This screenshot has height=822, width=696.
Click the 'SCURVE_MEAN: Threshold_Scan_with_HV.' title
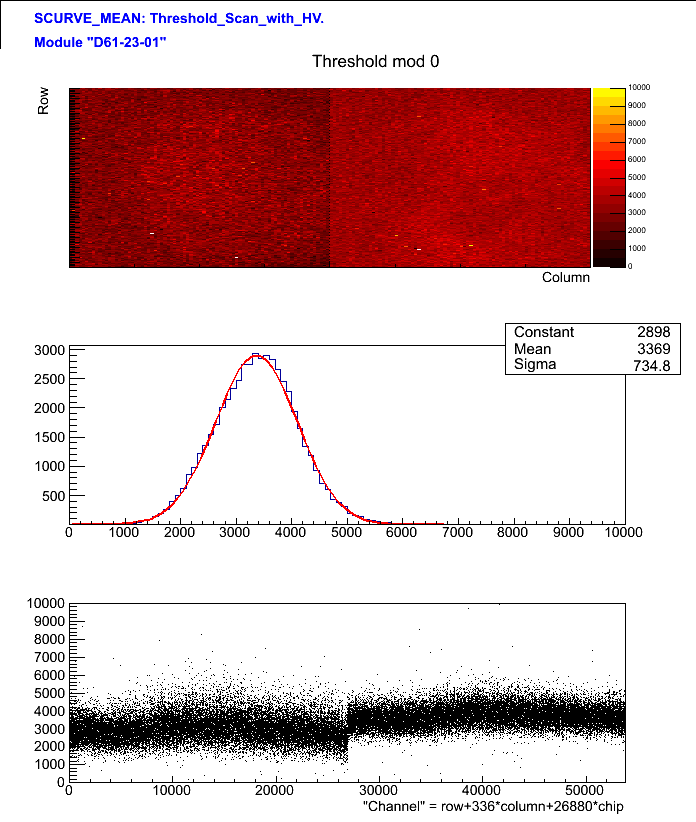pos(179,18)
